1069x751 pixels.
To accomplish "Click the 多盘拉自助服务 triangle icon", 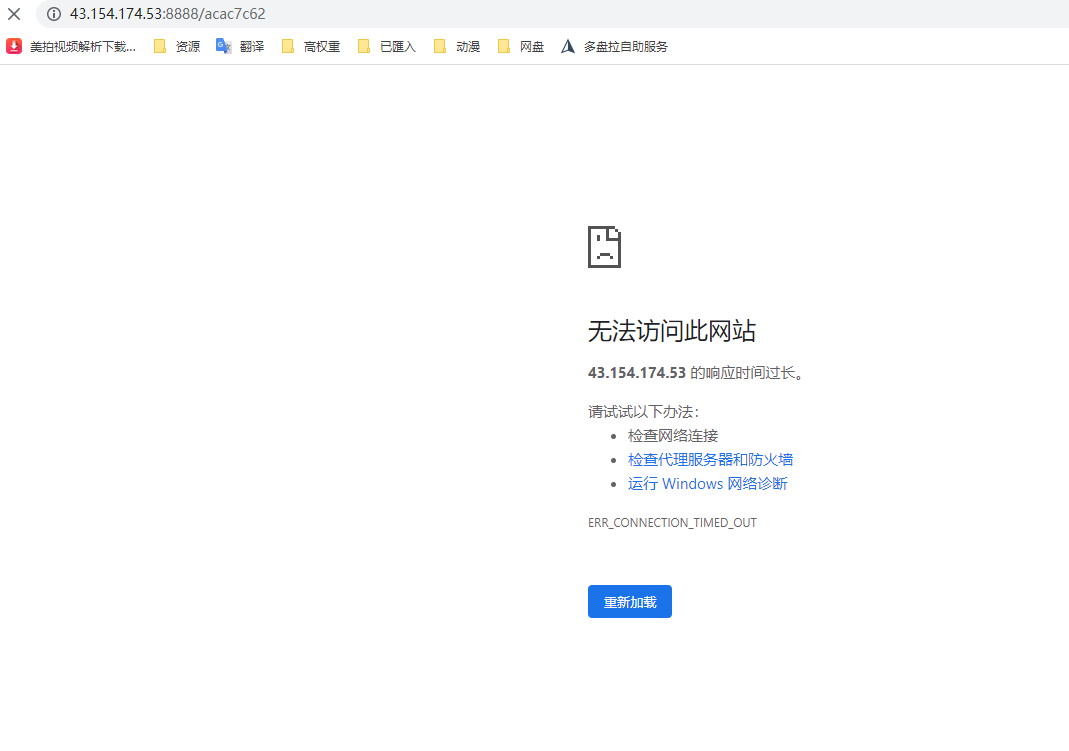I will pyautogui.click(x=567, y=45).
